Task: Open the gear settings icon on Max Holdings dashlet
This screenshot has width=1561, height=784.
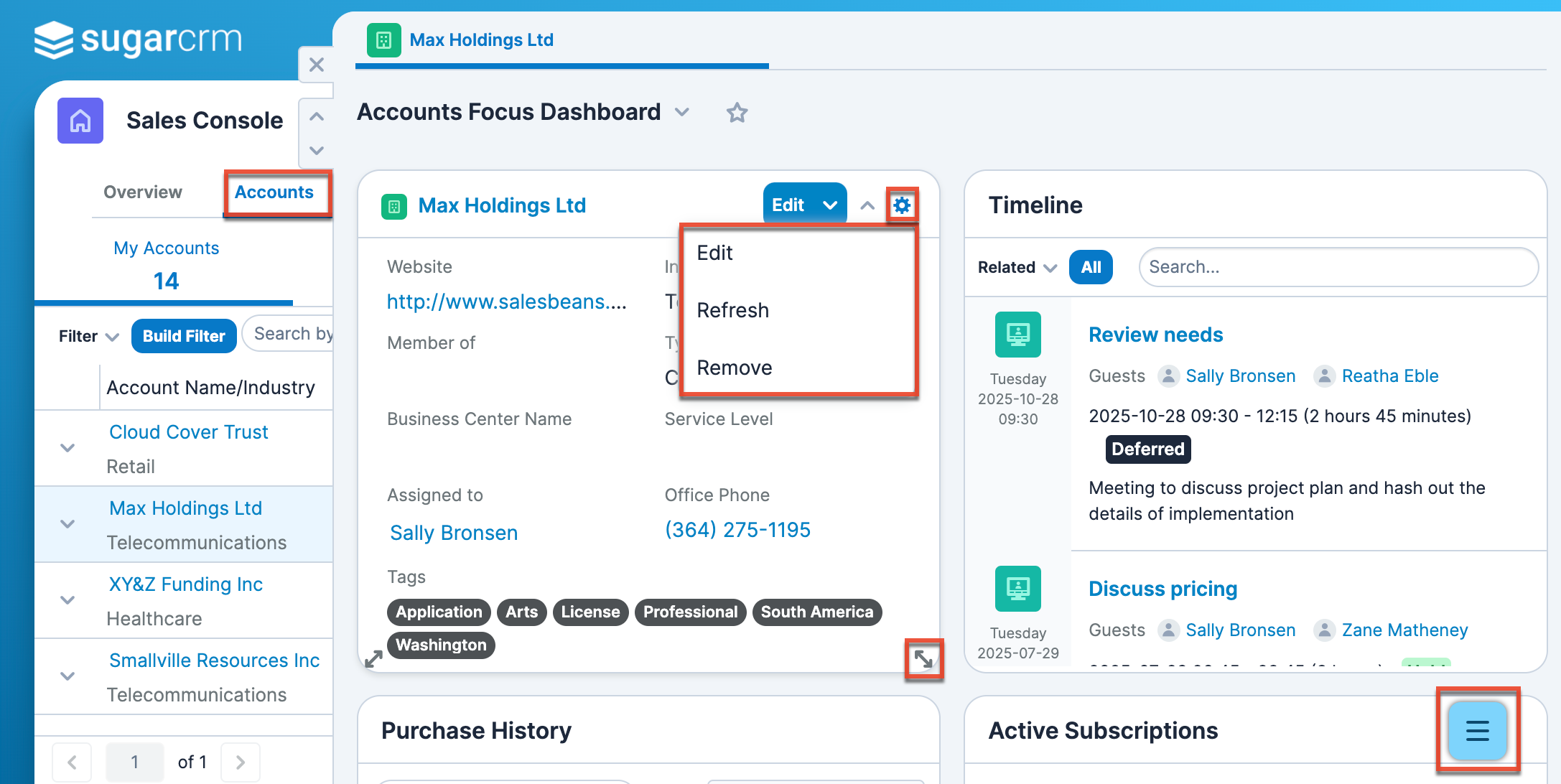Action: click(902, 205)
